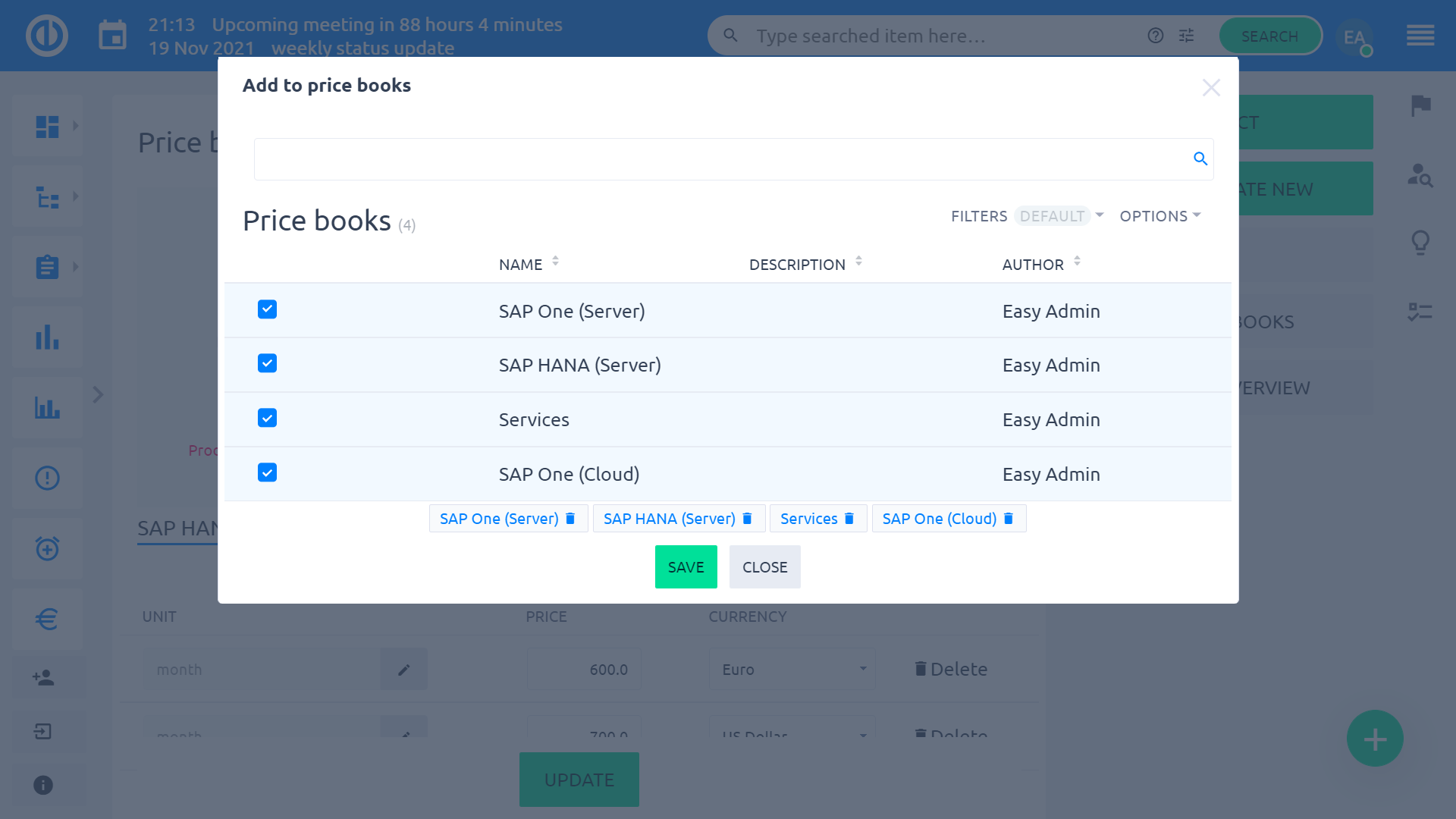Image resolution: width=1456 pixels, height=819 pixels.
Task: Open the calendar meeting icon
Action: click(x=112, y=36)
